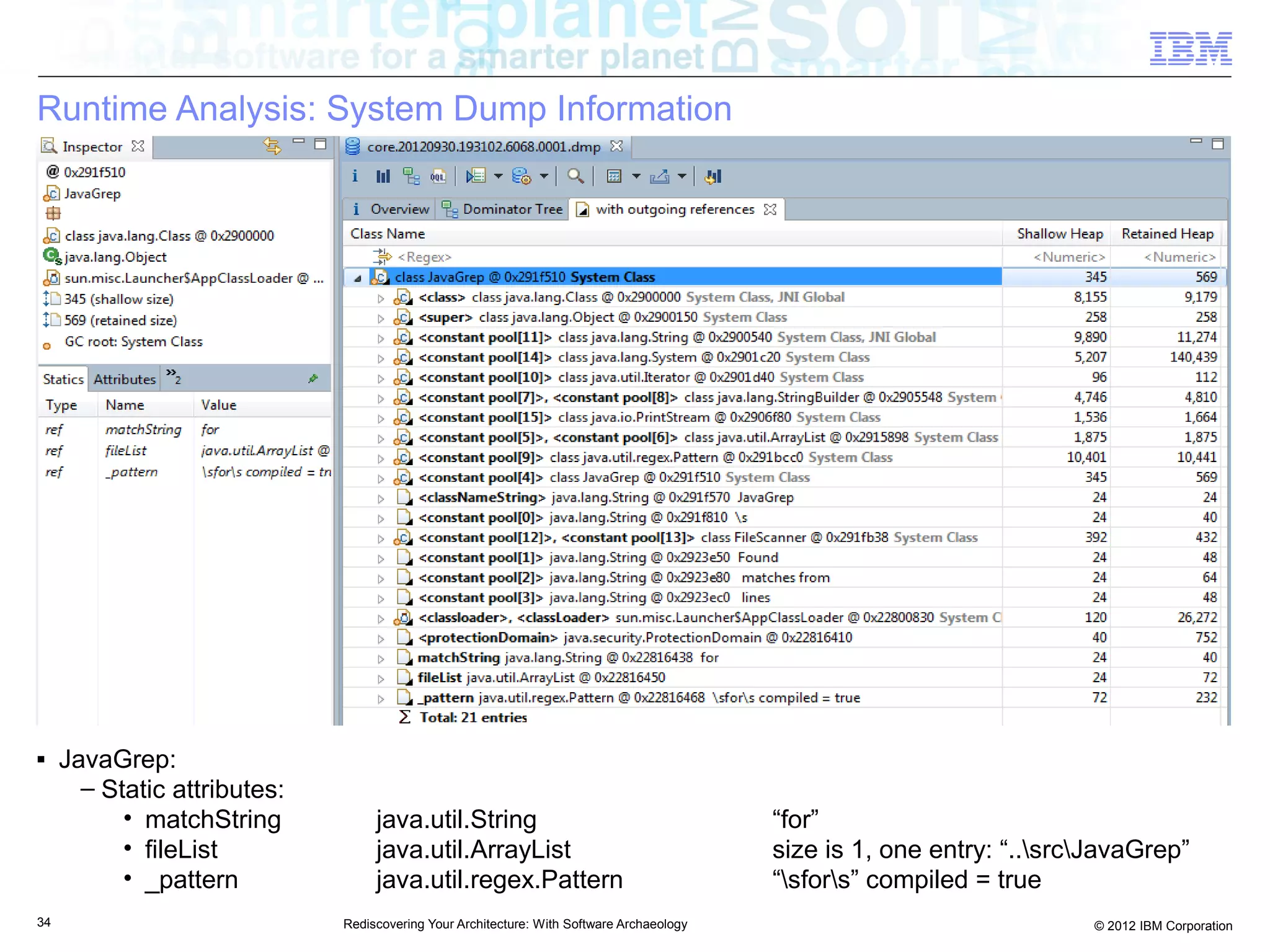
Task: Select the with outgoing references tab
Action: pyautogui.click(x=675, y=210)
